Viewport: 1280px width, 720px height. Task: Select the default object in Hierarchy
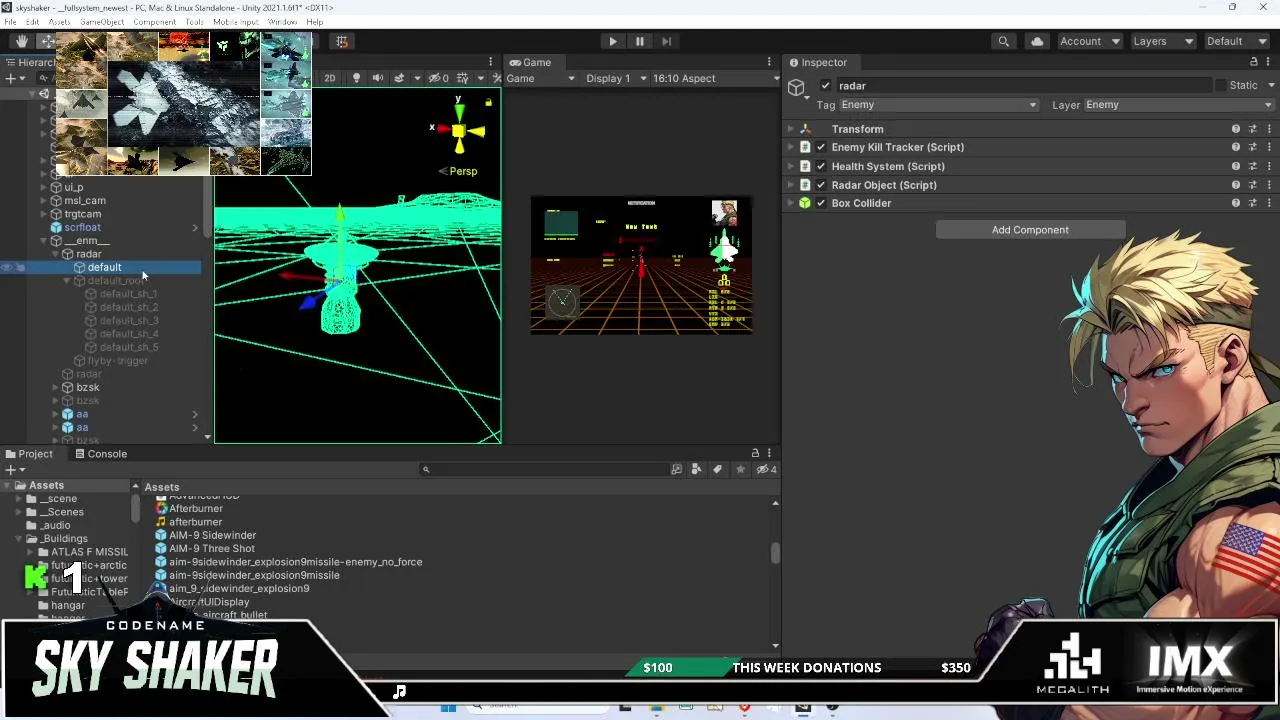[104, 267]
